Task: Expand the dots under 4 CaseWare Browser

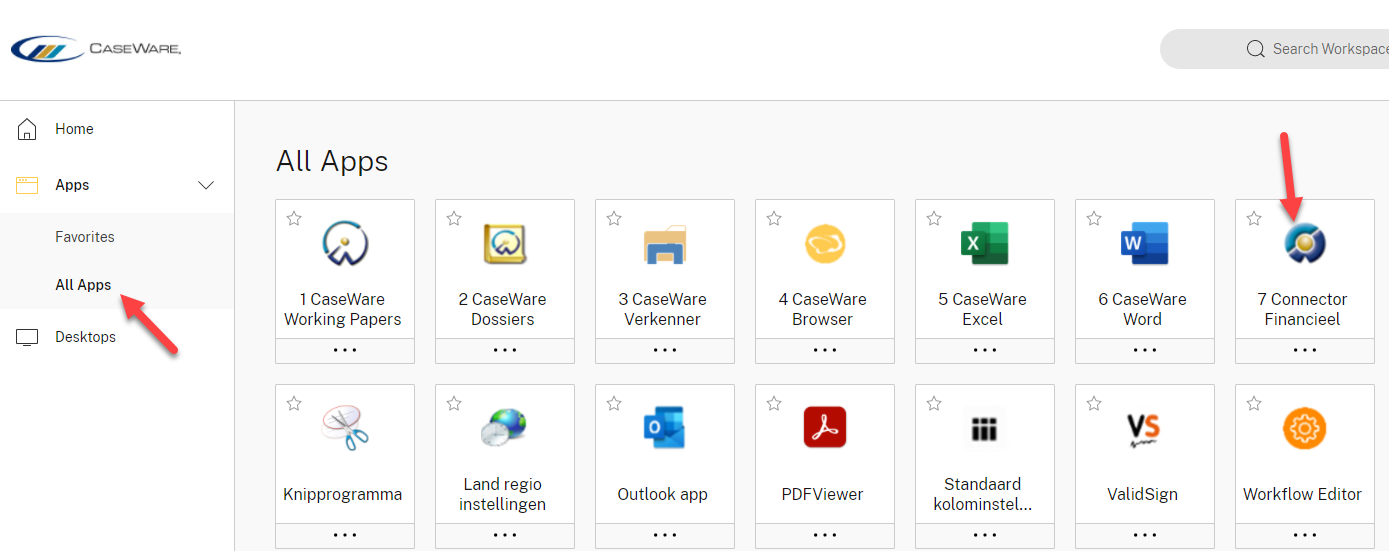Action: pos(825,350)
